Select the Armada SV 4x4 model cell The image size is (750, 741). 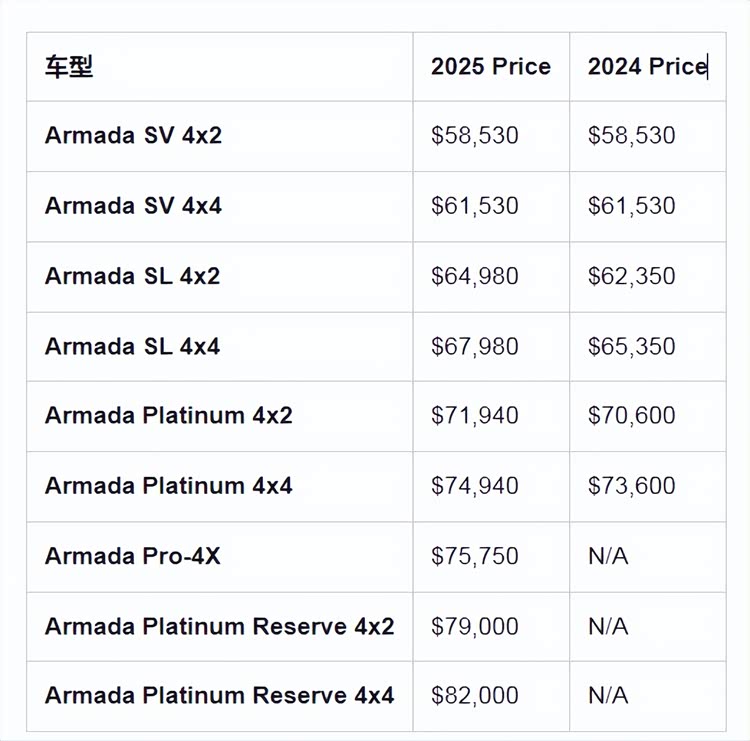pos(133,206)
